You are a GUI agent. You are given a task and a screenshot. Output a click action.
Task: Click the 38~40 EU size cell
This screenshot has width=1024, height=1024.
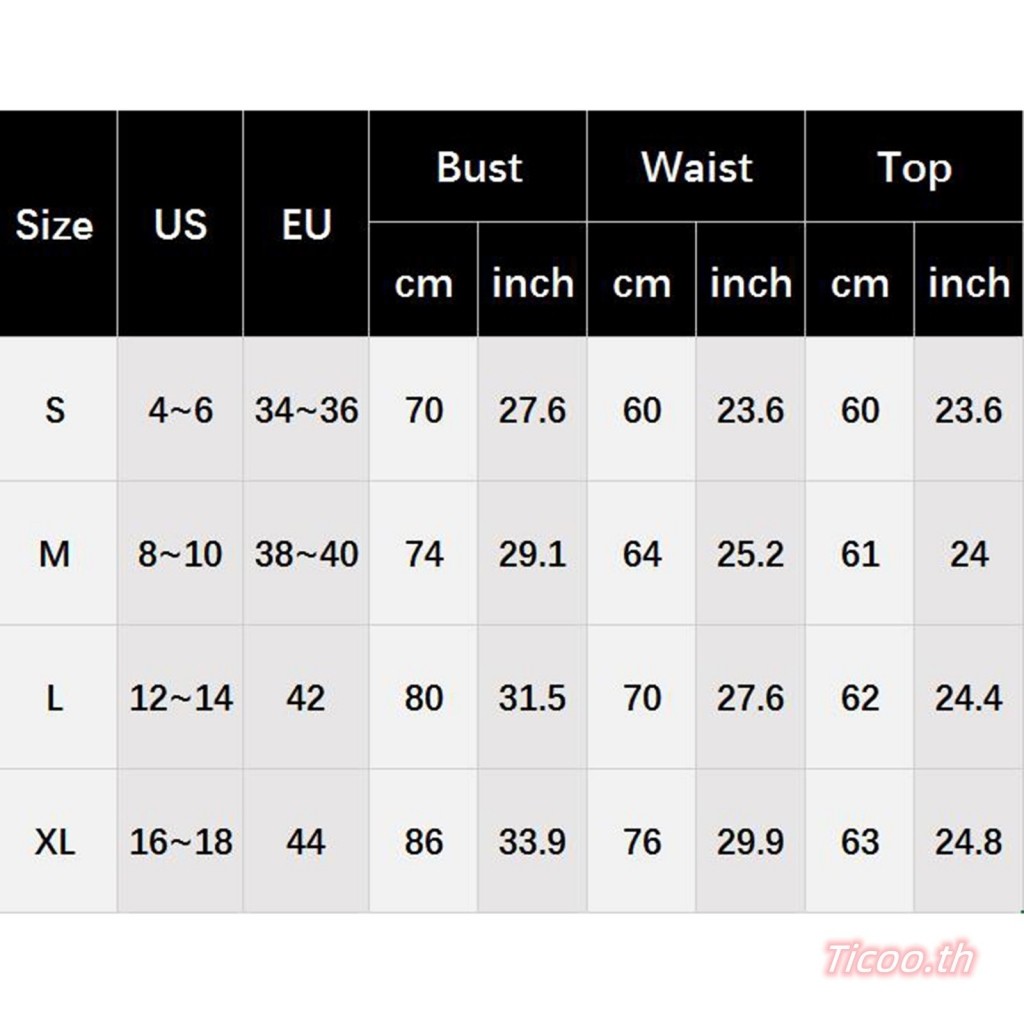(306, 554)
